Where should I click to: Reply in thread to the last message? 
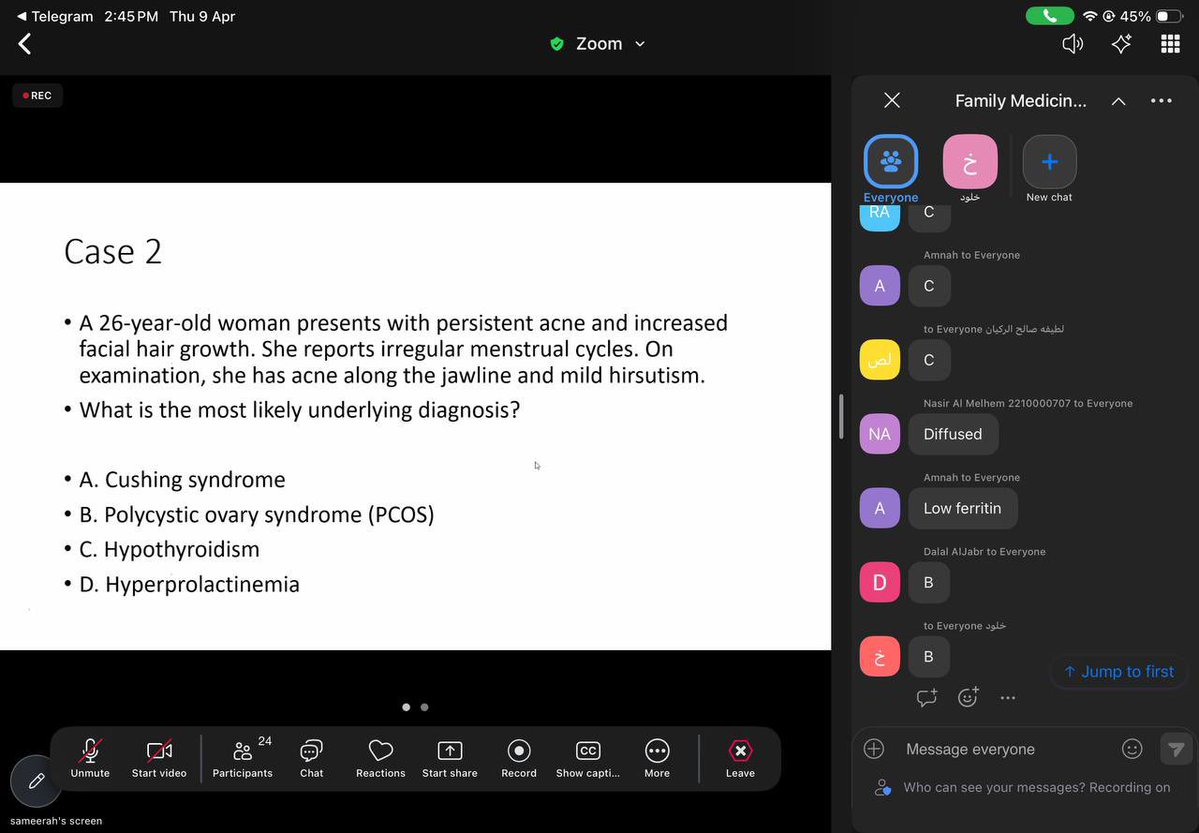(x=927, y=697)
